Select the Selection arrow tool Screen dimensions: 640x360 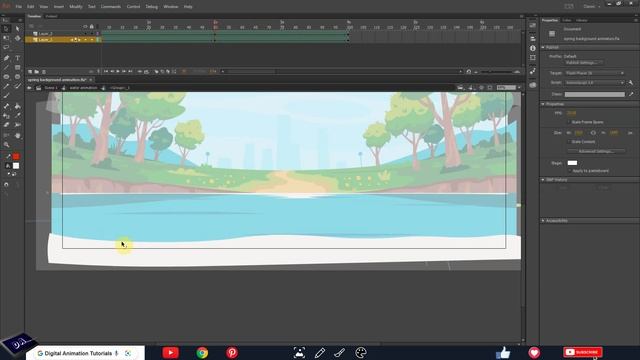[6, 29]
